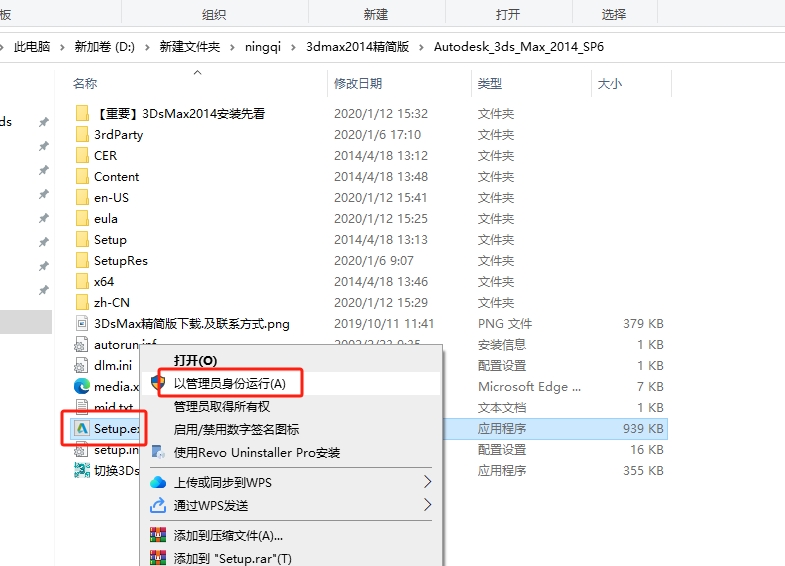Go to ningqi breadcrumb segment
This screenshot has height=566, width=785.
tap(263, 47)
